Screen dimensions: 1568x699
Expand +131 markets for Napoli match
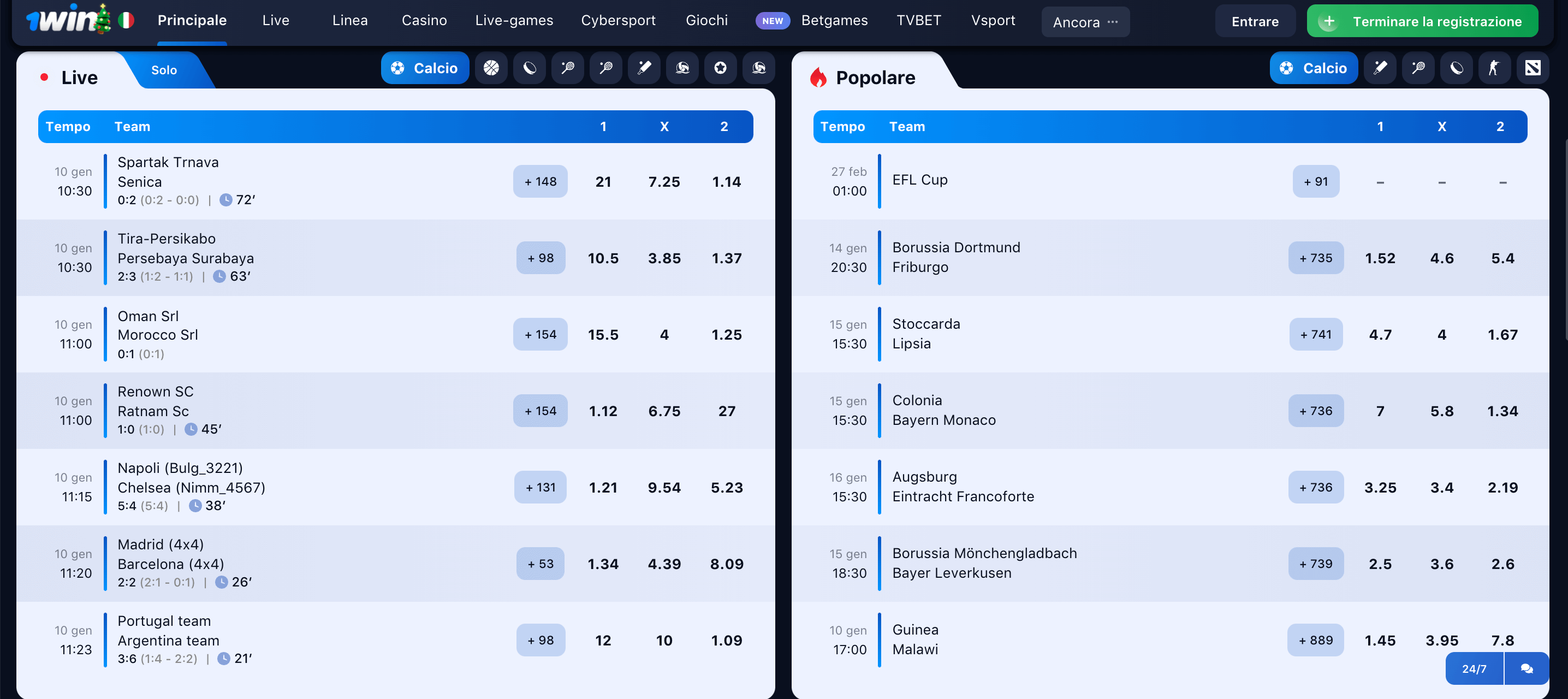(x=540, y=487)
